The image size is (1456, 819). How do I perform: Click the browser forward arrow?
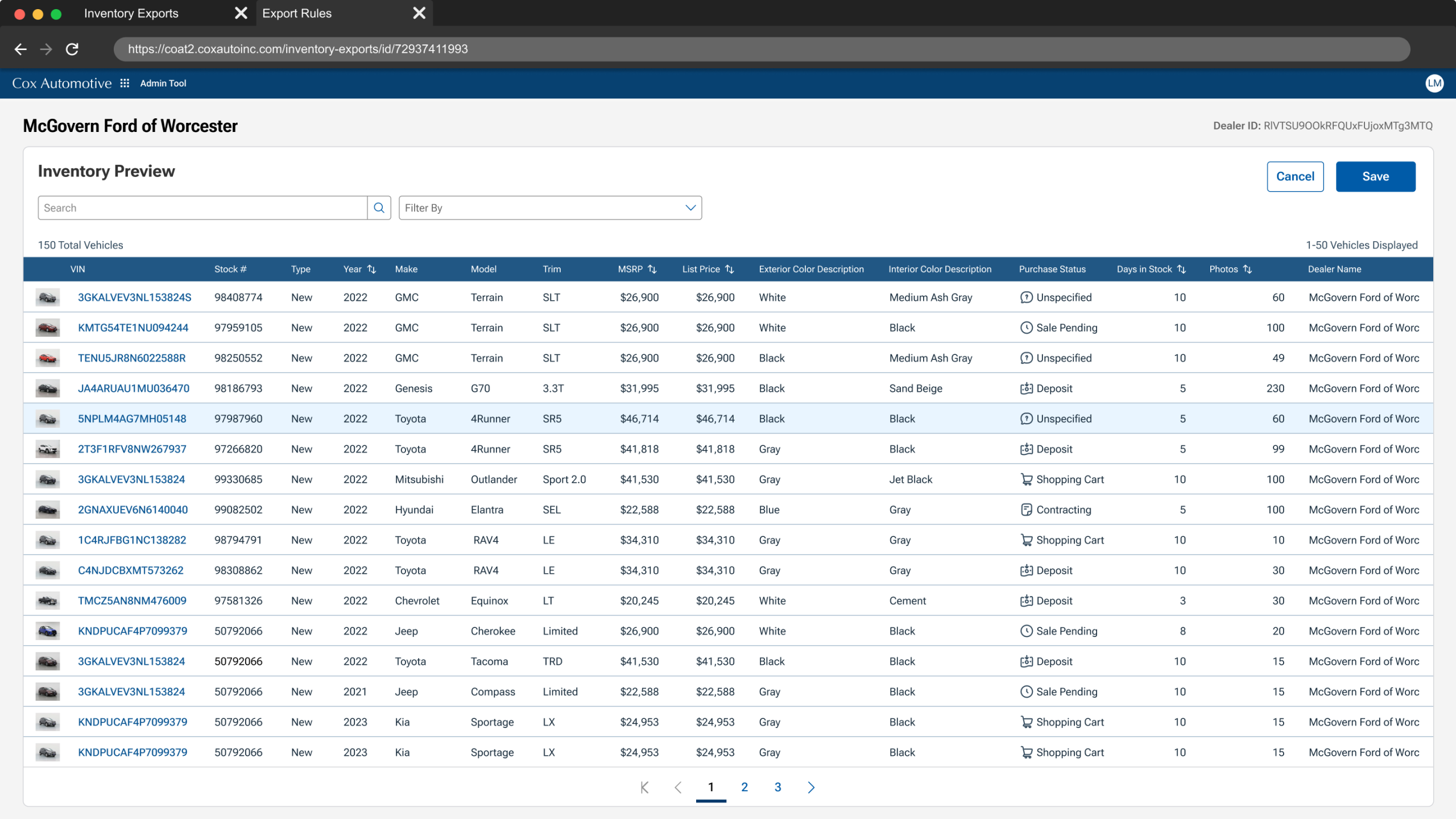click(x=46, y=49)
